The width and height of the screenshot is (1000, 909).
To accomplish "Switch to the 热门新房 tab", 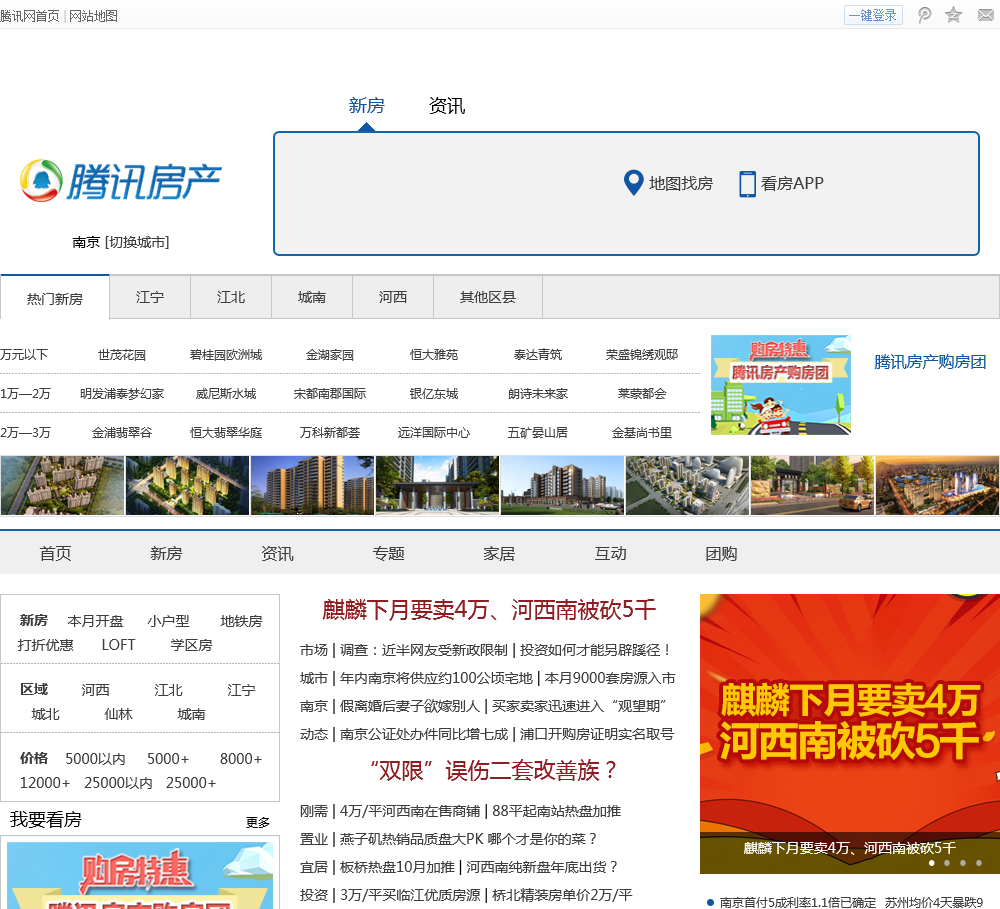I will [x=55, y=298].
